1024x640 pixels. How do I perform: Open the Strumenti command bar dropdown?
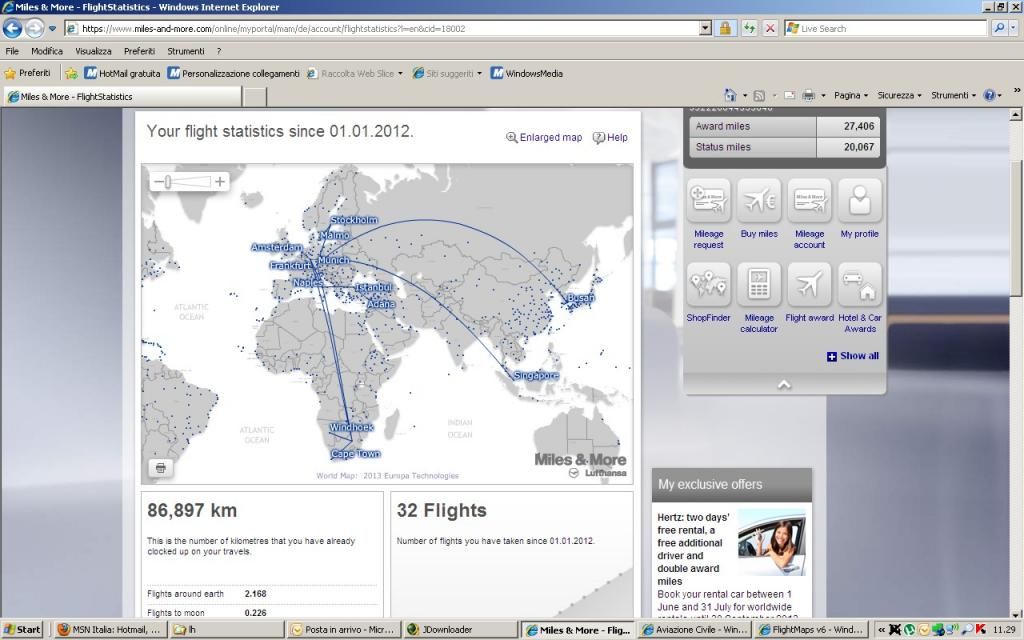click(953, 95)
